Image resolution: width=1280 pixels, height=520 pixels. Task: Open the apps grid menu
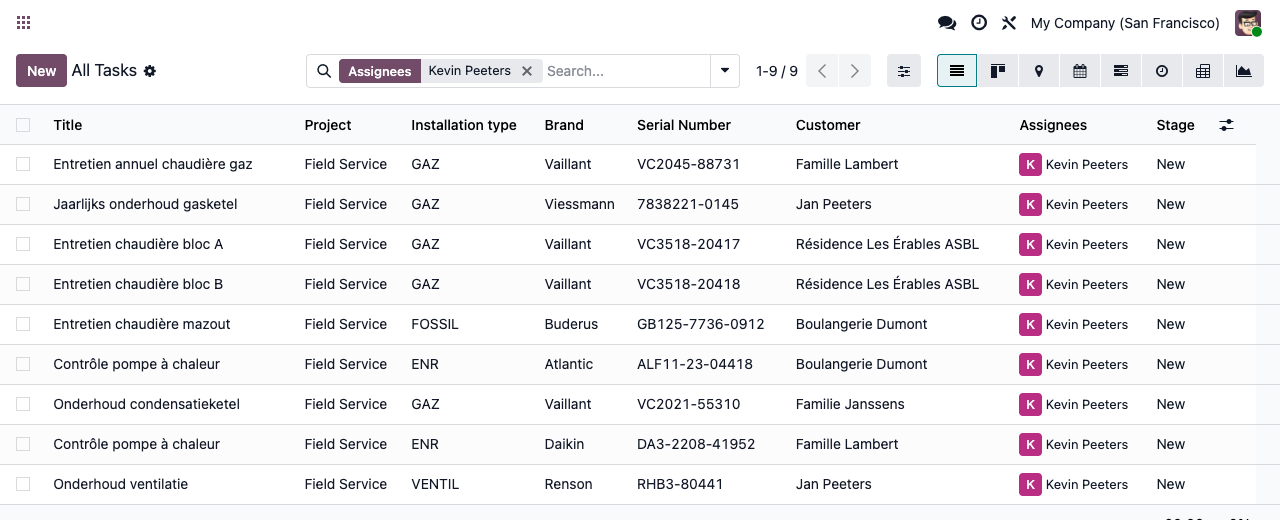[24, 22]
